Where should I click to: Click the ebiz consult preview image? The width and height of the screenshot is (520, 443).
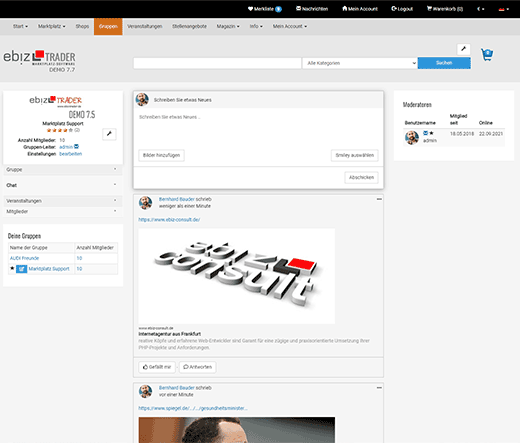coord(237,276)
